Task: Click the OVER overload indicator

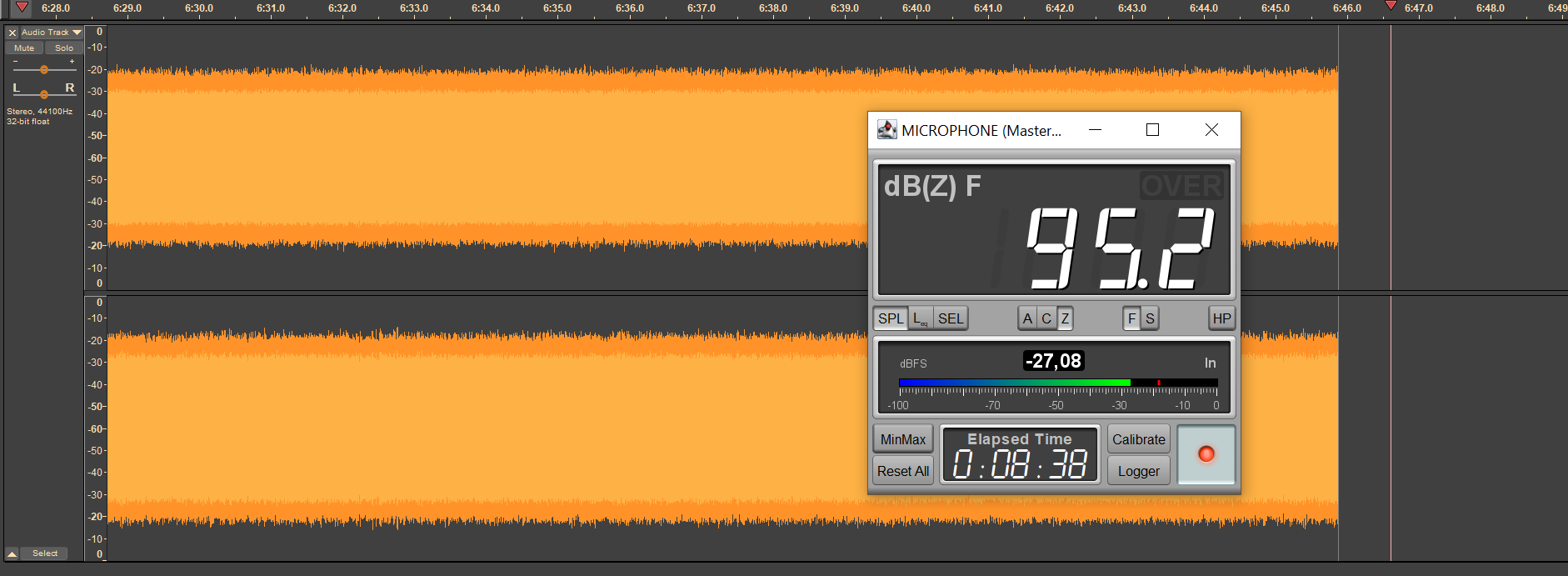Action: [x=1181, y=185]
